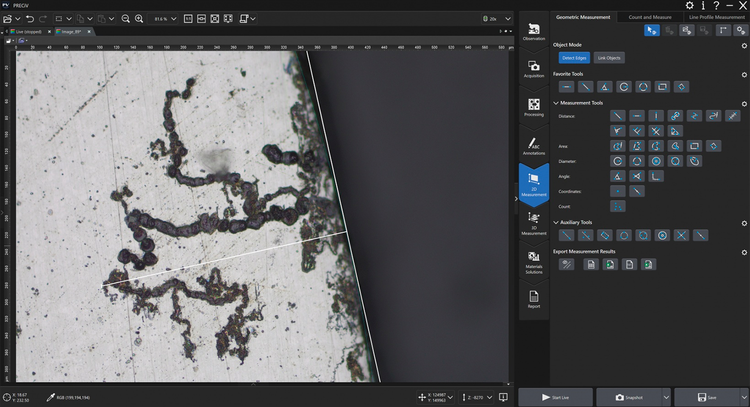
Task: Toggle the selection pointer tool
Action: pos(651,31)
